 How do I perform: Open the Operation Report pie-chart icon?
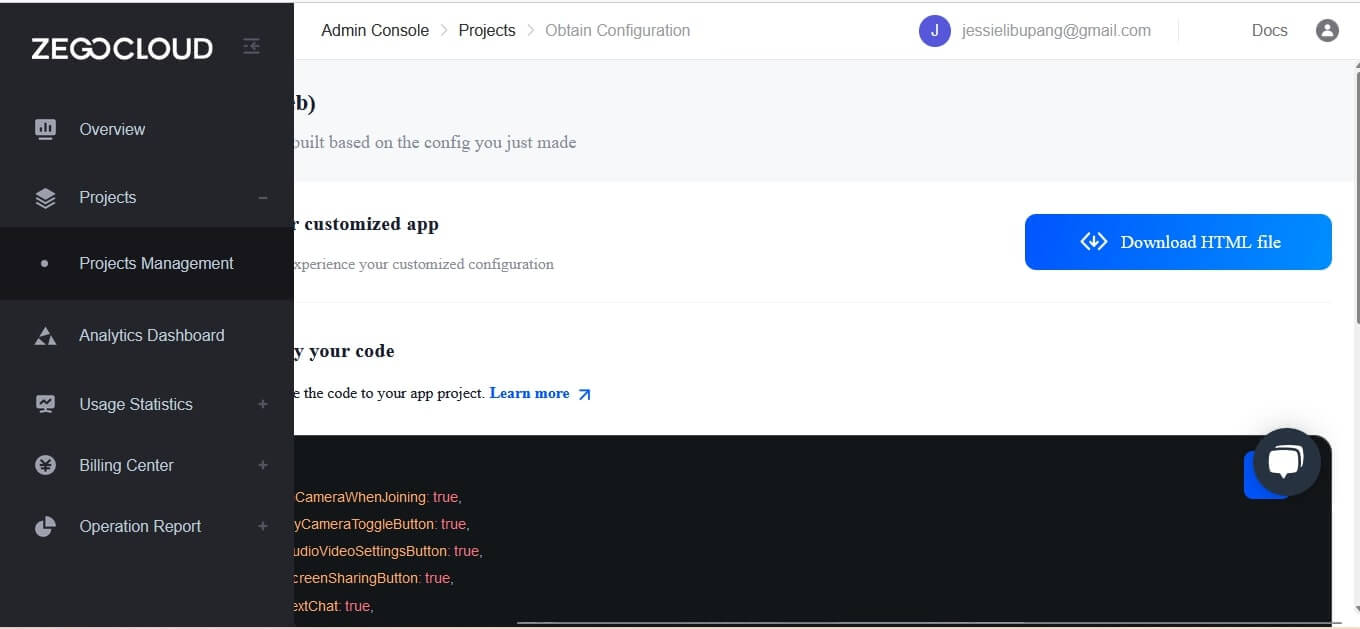45,526
